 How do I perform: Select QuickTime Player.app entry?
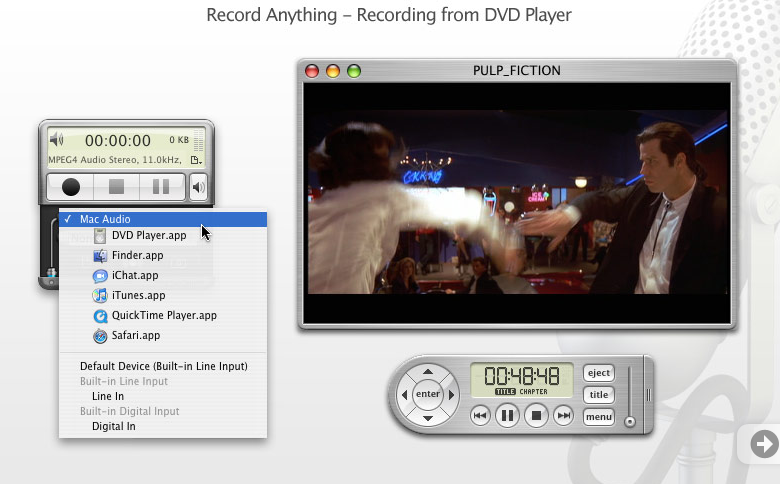(163, 315)
